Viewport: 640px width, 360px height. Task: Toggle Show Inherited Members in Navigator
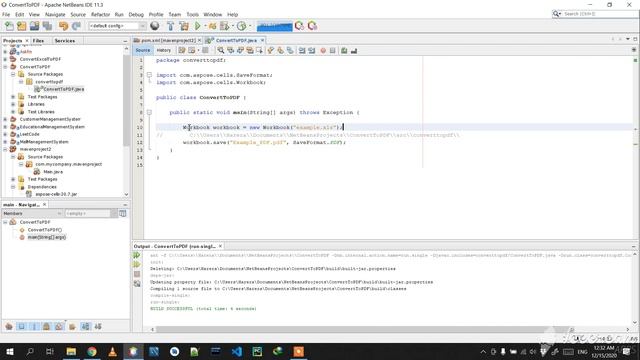(9, 327)
